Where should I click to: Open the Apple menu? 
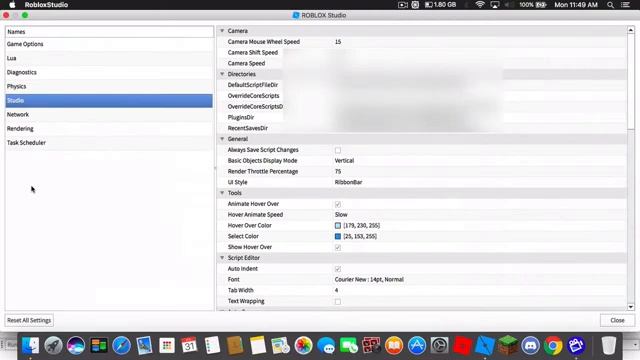pyautogui.click(x=12, y=5)
